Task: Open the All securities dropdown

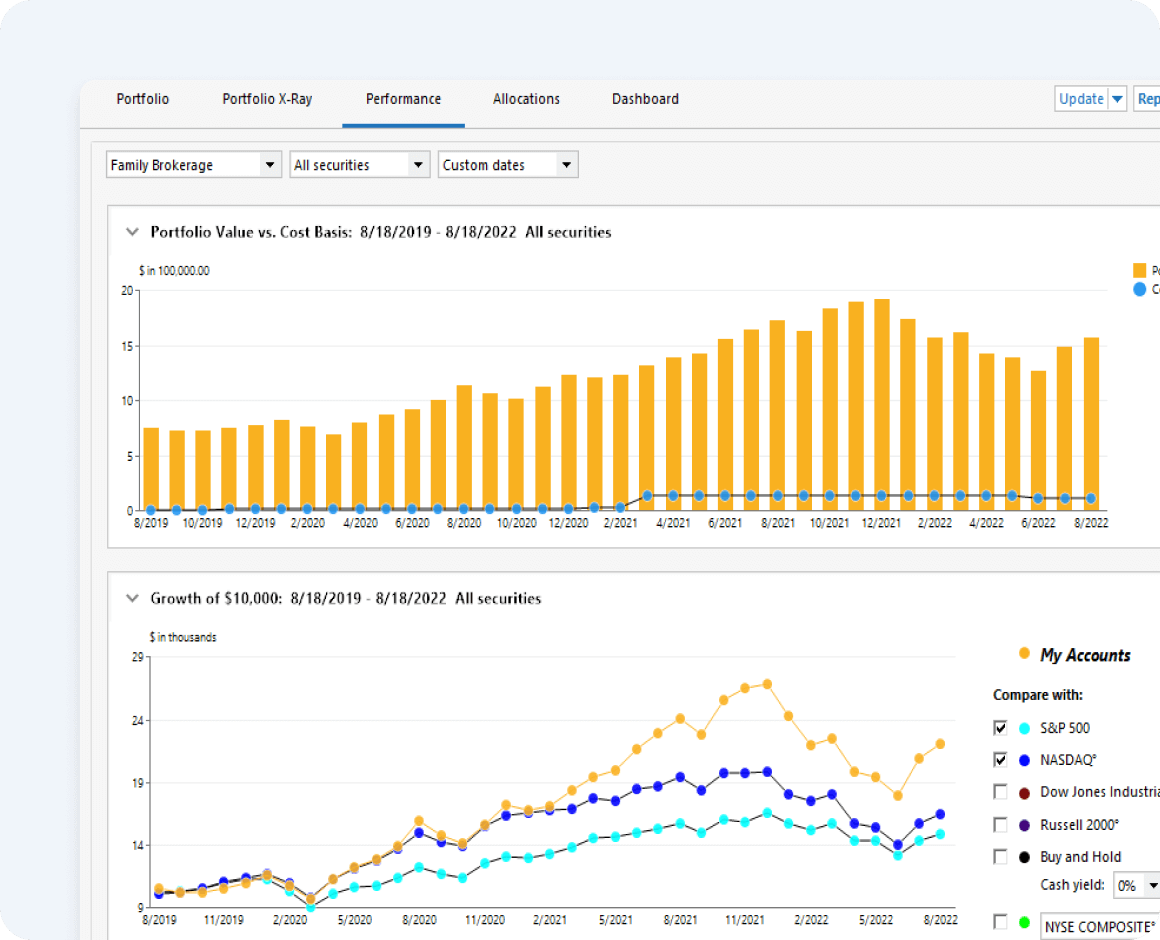Action: click(x=420, y=164)
